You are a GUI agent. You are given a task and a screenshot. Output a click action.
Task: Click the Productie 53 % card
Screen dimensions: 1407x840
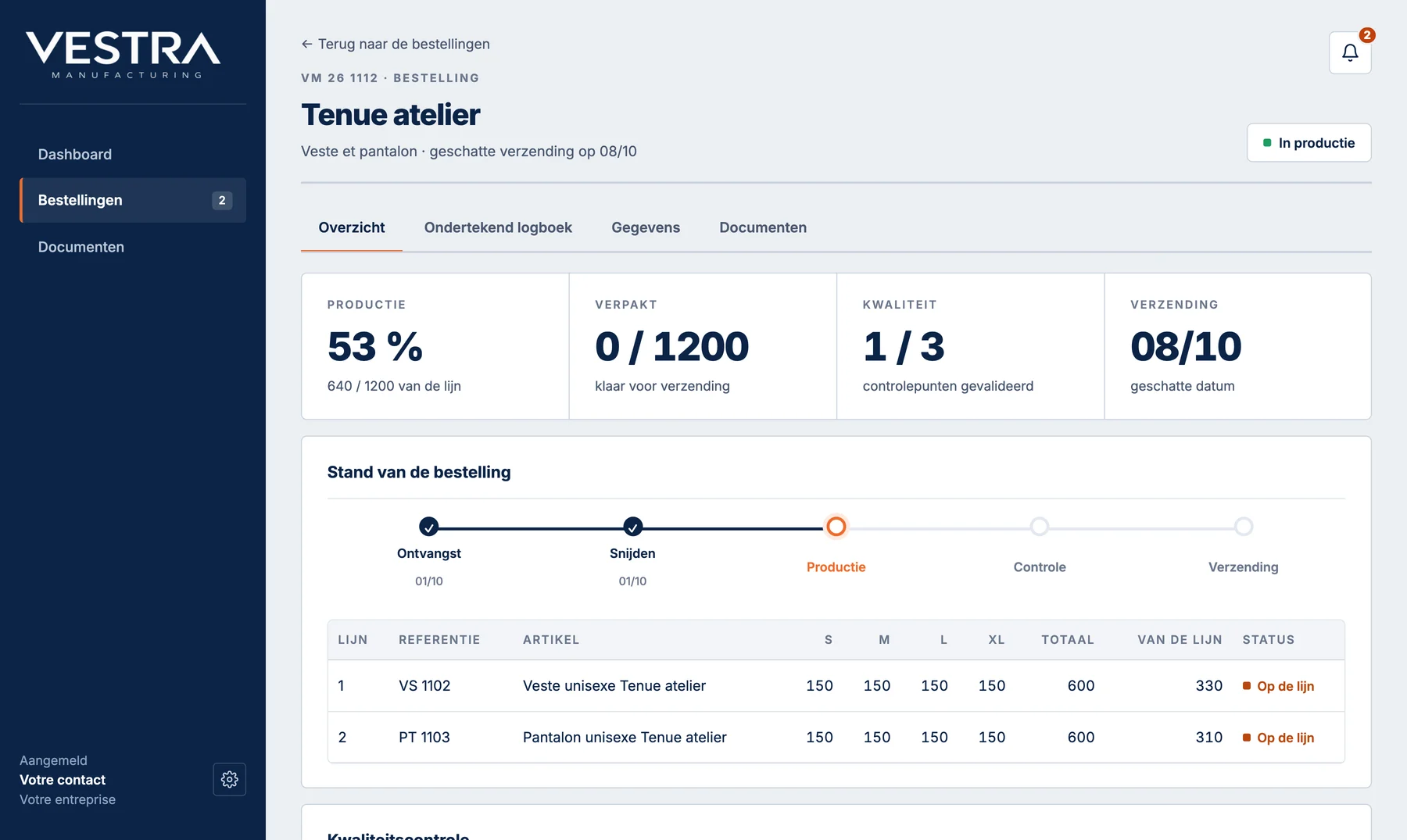[x=435, y=346]
